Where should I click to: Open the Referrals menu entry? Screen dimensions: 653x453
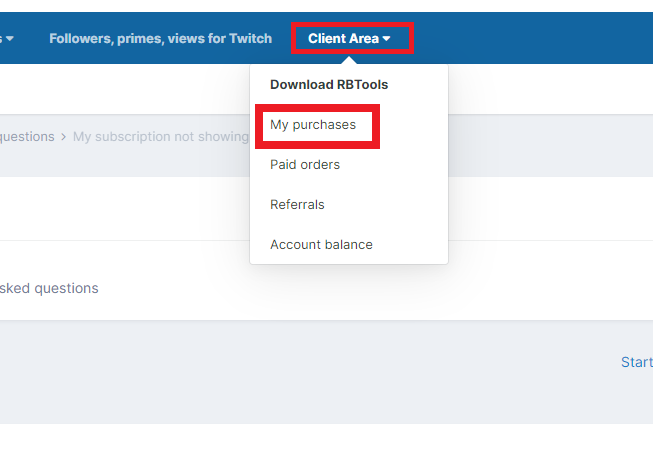tap(297, 205)
